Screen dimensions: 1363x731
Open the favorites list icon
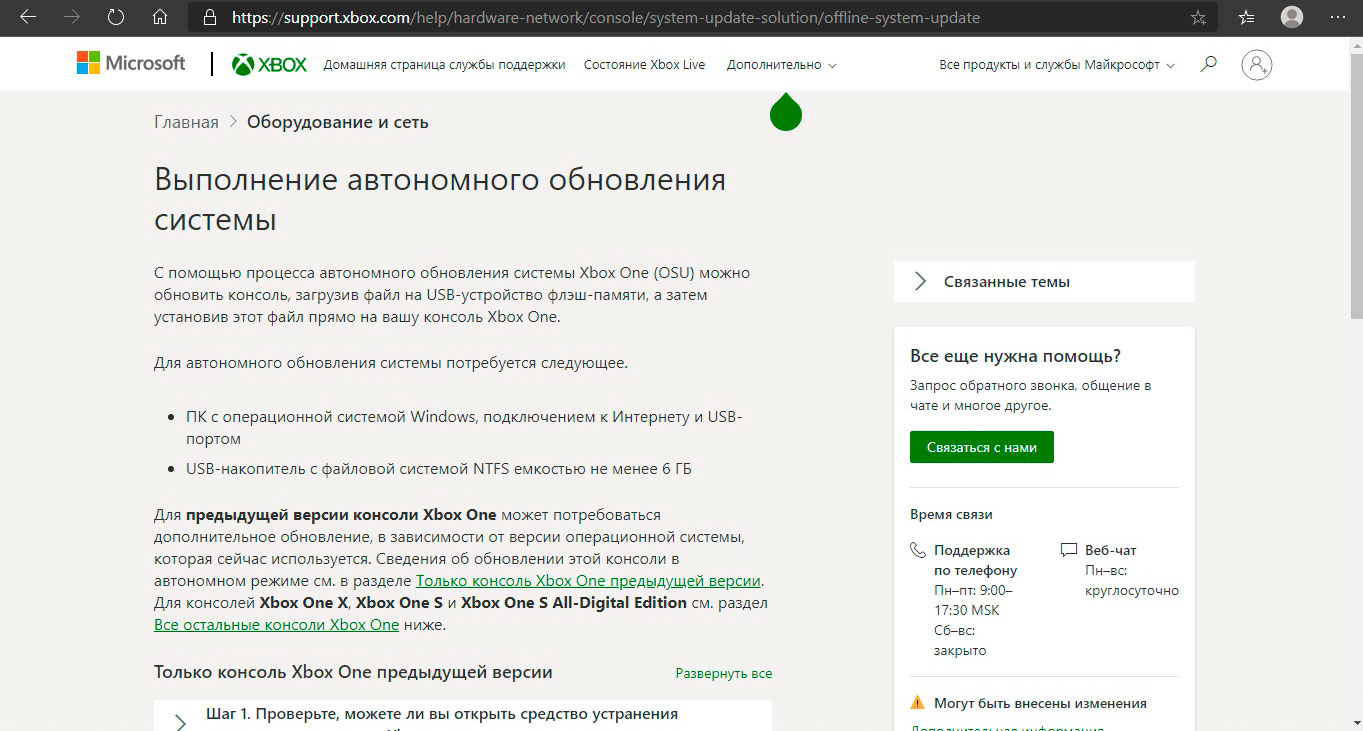pyautogui.click(x=1246, y=17)
